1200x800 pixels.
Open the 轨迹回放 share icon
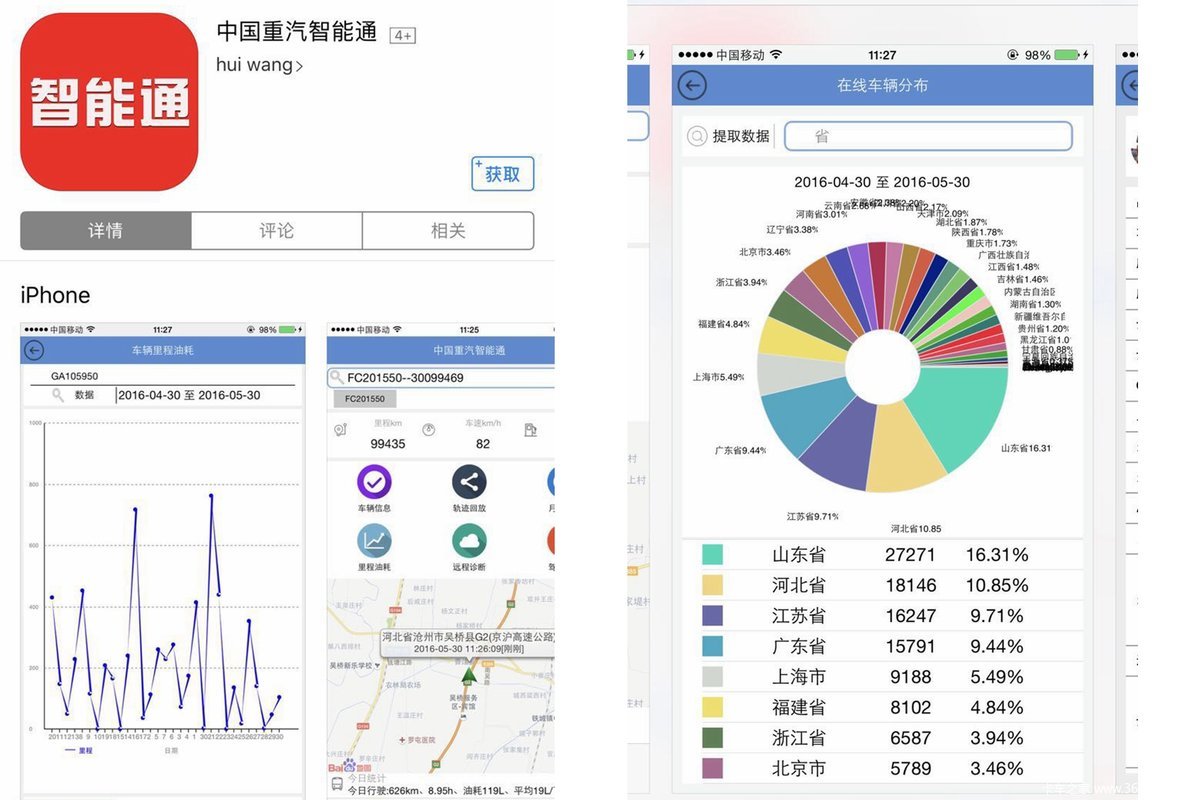469,482
